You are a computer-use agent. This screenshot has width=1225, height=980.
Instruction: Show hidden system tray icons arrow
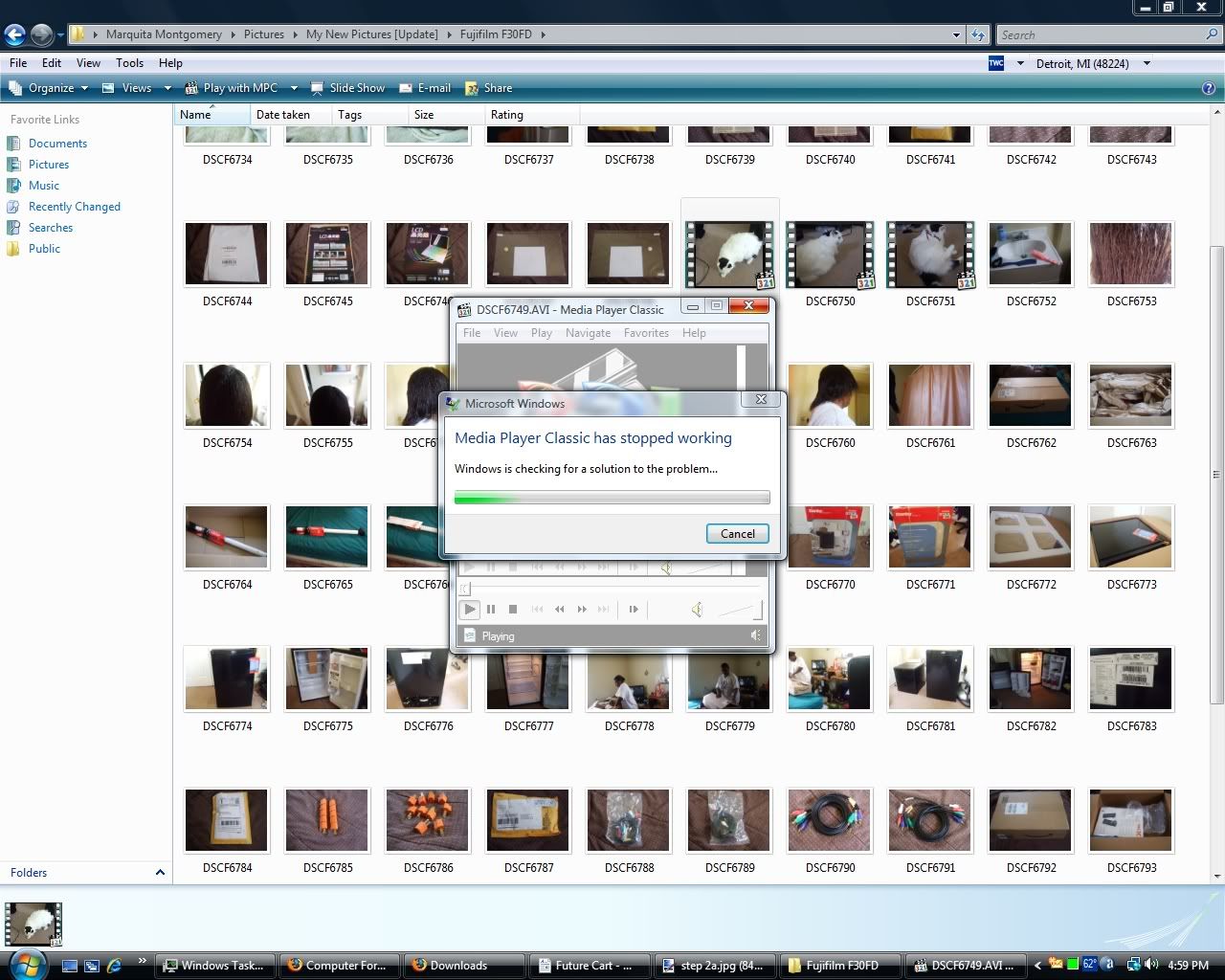1037,965
